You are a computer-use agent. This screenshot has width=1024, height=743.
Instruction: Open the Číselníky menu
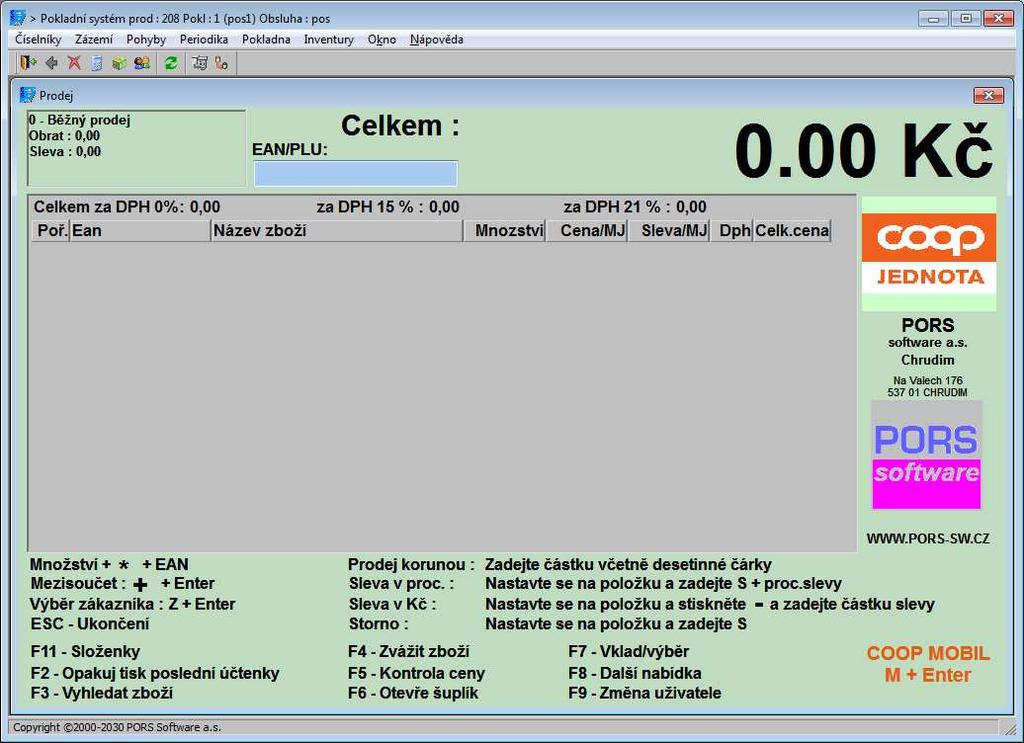coord(38,39)
